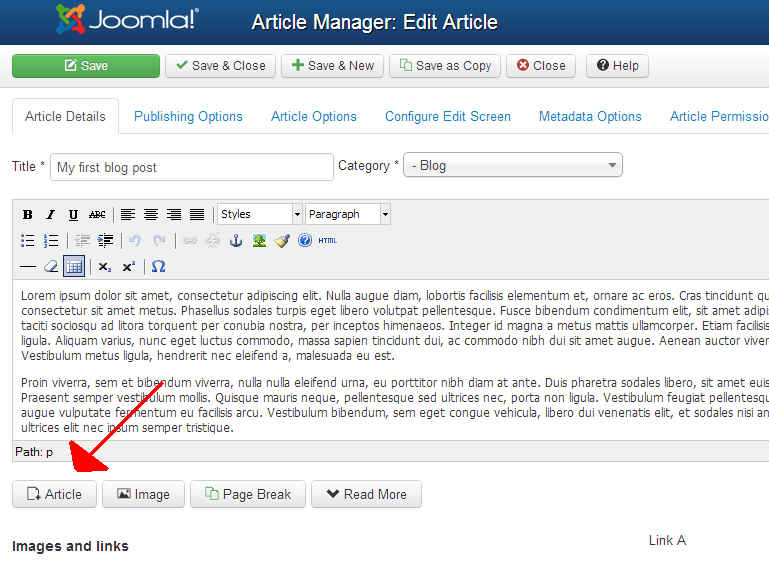Apply subscript formatting
The height and width of the screenshot is (572, 769).
coord(104,266)
